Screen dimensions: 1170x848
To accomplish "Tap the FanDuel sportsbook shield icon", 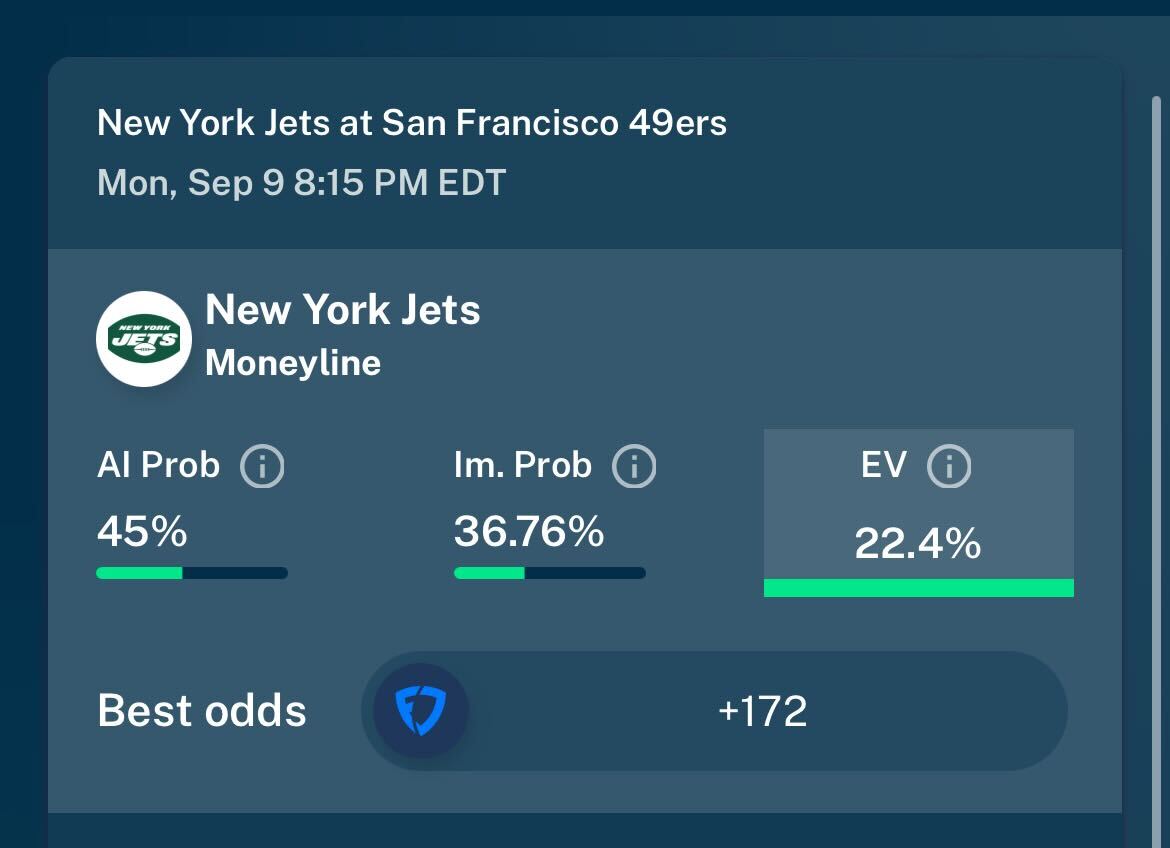I will 421,711.
